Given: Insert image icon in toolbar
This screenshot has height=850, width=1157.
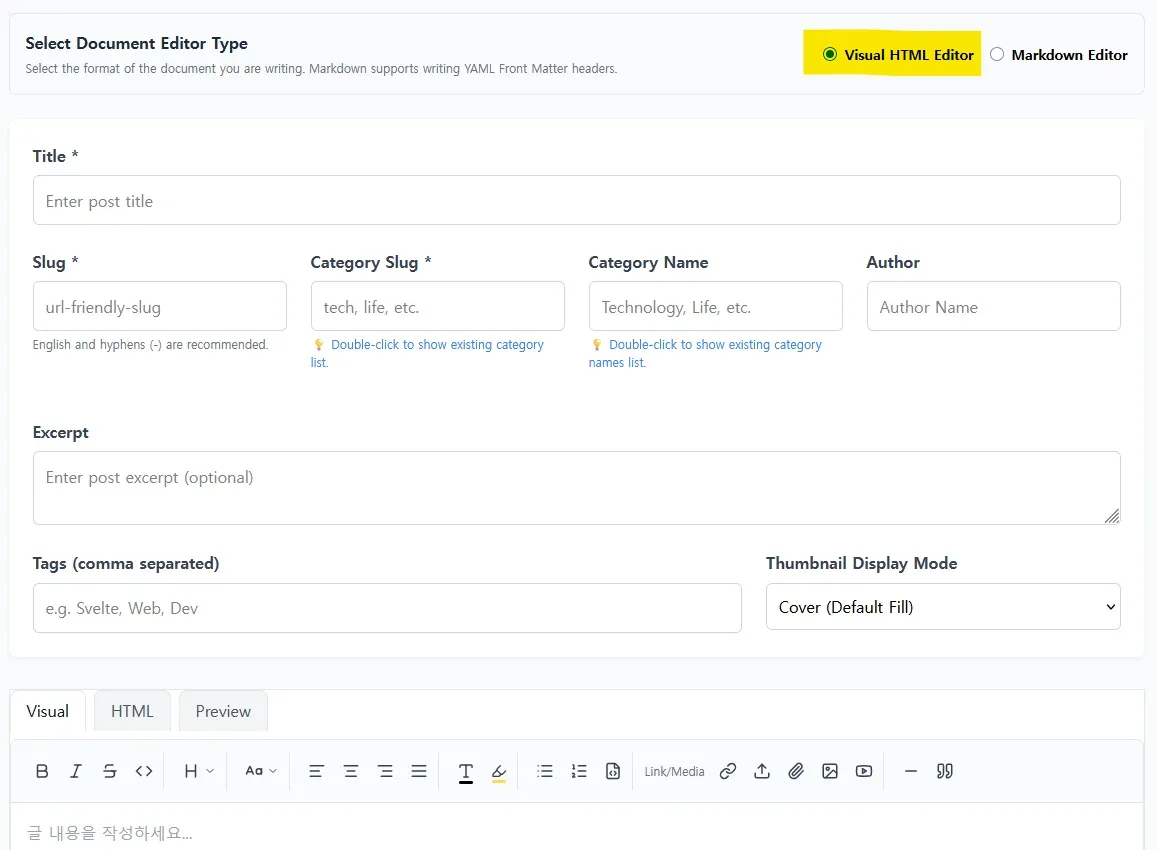Looking at the screenshot, I should (830, 771).
